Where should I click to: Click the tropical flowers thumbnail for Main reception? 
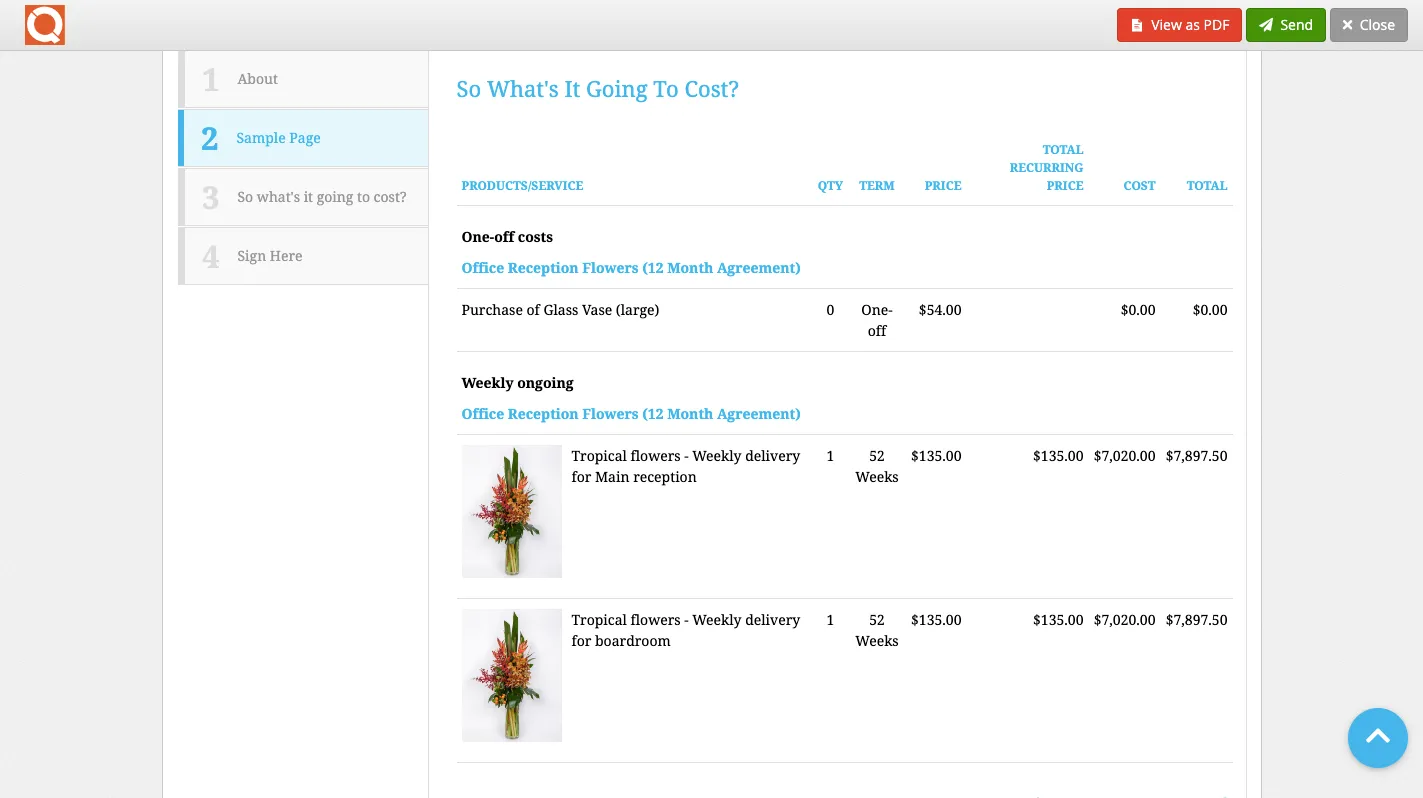[511, 511]
